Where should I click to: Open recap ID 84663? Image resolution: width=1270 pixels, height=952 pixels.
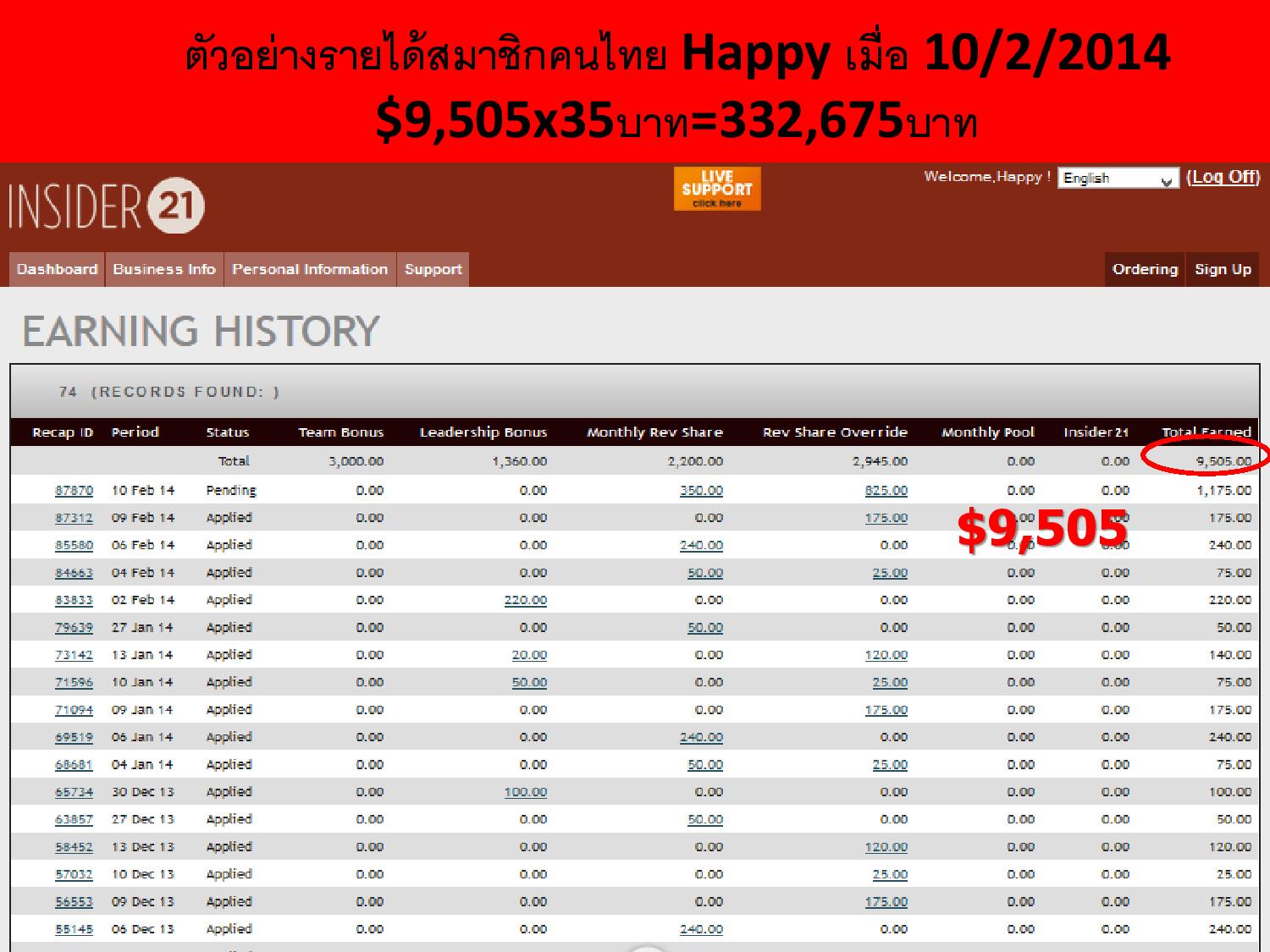click(74, 573)
